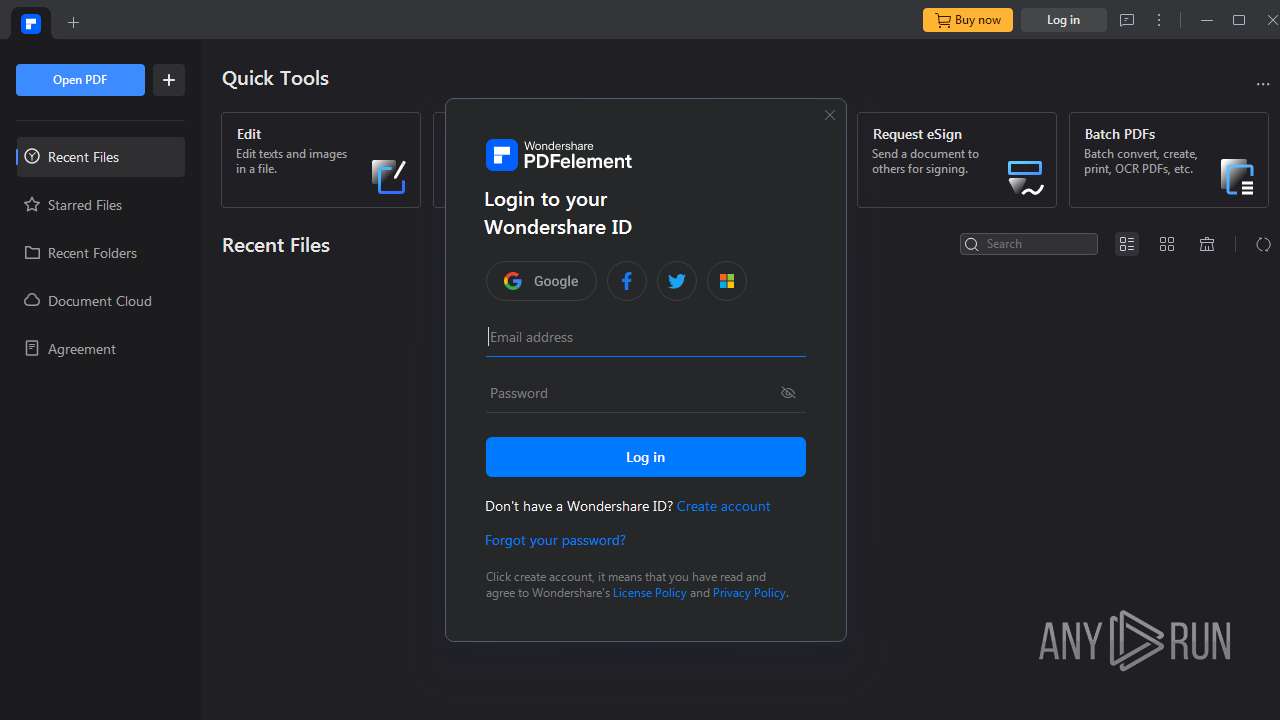This screenshot has height=720, width=1280.
Task: Click the clear recent files trash icon
Action: pos(1207,244)
